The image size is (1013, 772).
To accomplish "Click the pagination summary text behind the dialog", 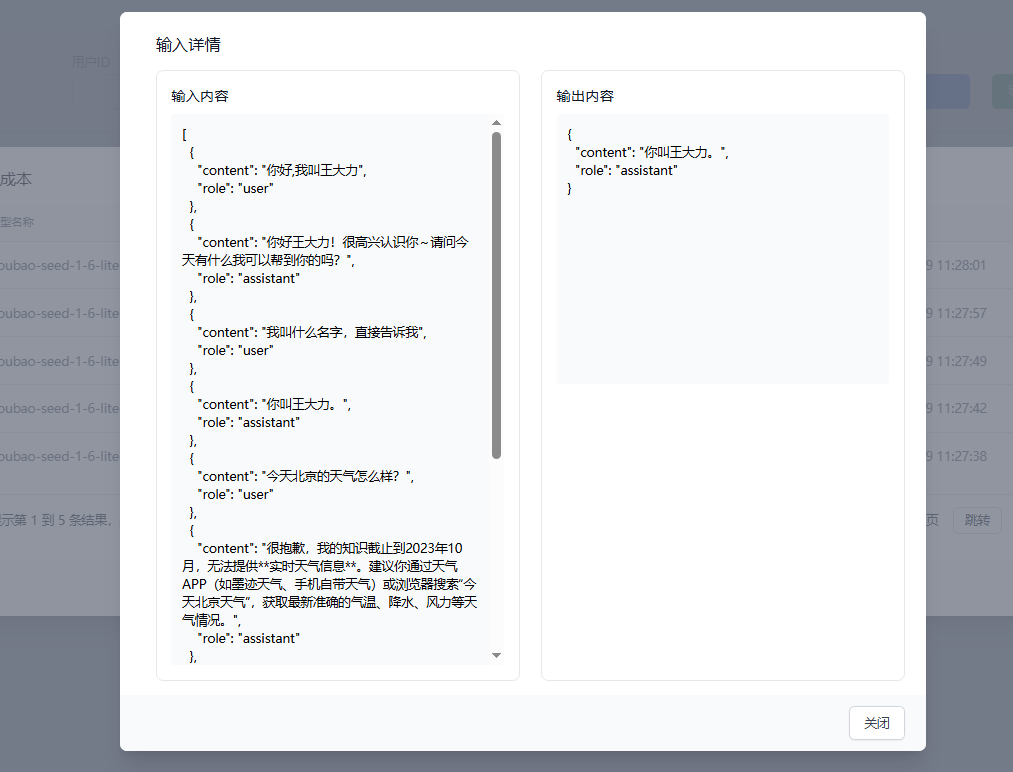I will 56,520.
